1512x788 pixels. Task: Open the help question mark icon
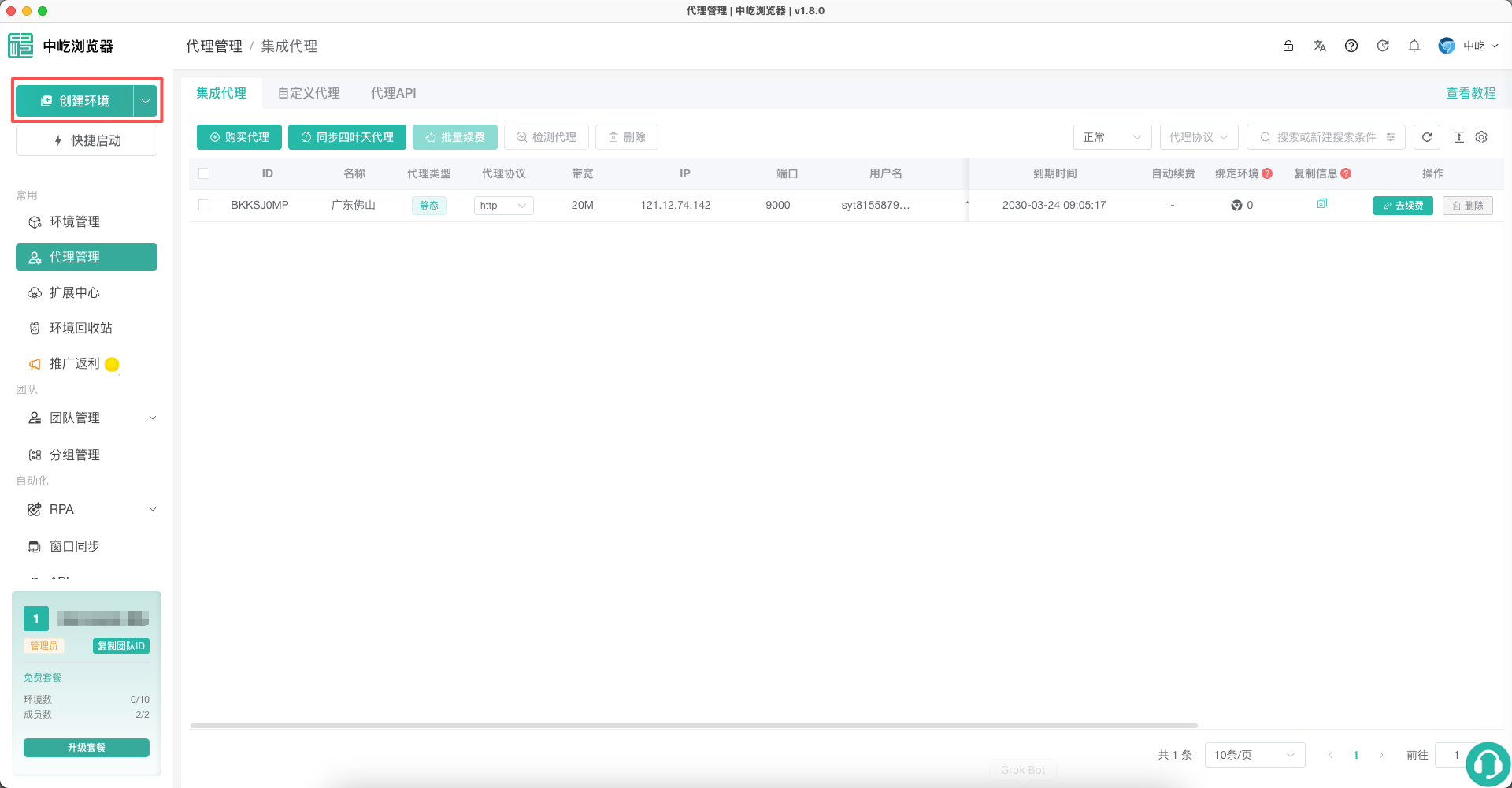[x=1351, y=46]
